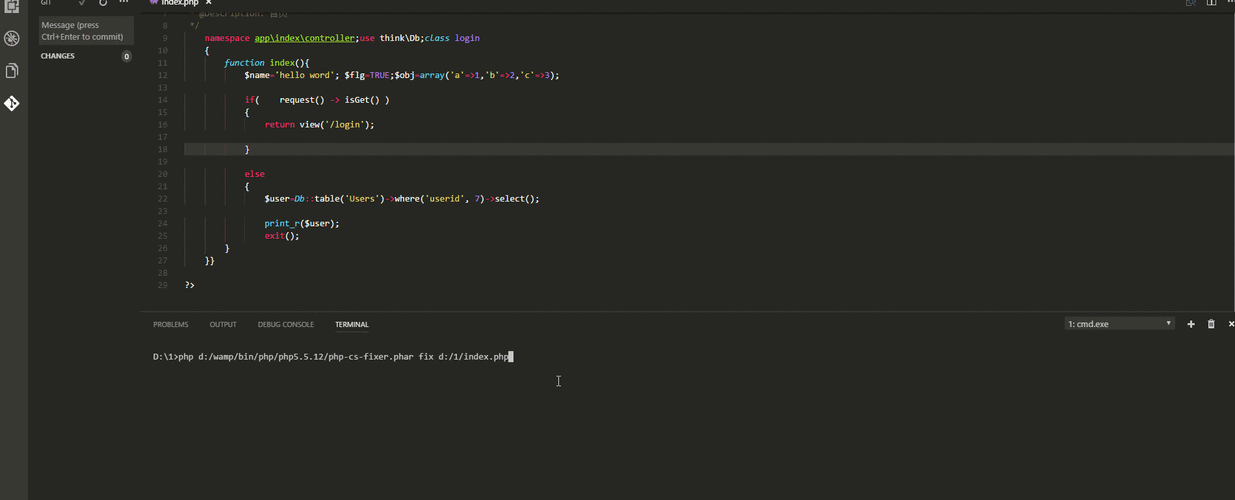Click the split editor icon
Viewport: 1235px width, 500px height.
1211,3
